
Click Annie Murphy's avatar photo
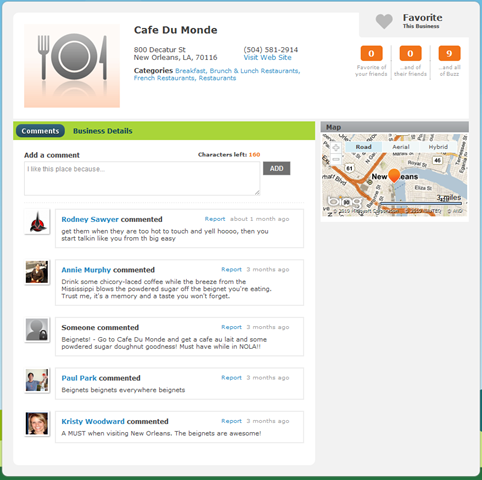pos(37,272)
